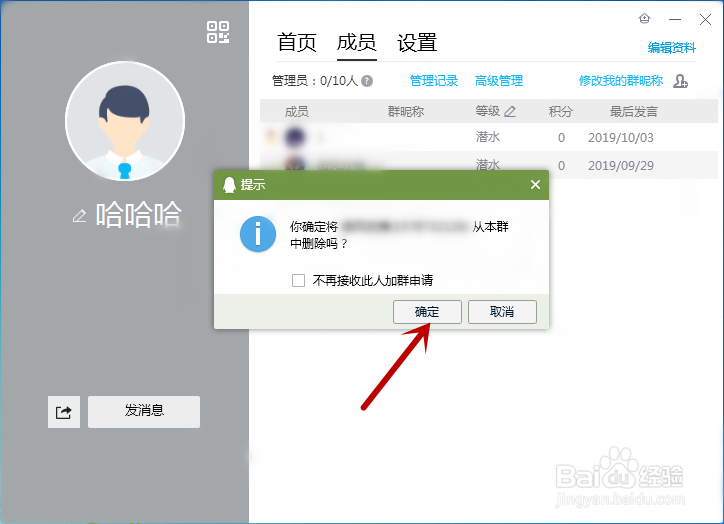
Task: Click 修改我的群昵称 link
Action: [x=621, y=81]
